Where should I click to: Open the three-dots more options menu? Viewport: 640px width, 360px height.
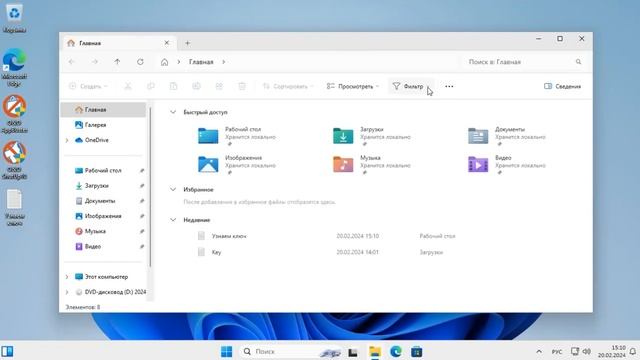449,86
